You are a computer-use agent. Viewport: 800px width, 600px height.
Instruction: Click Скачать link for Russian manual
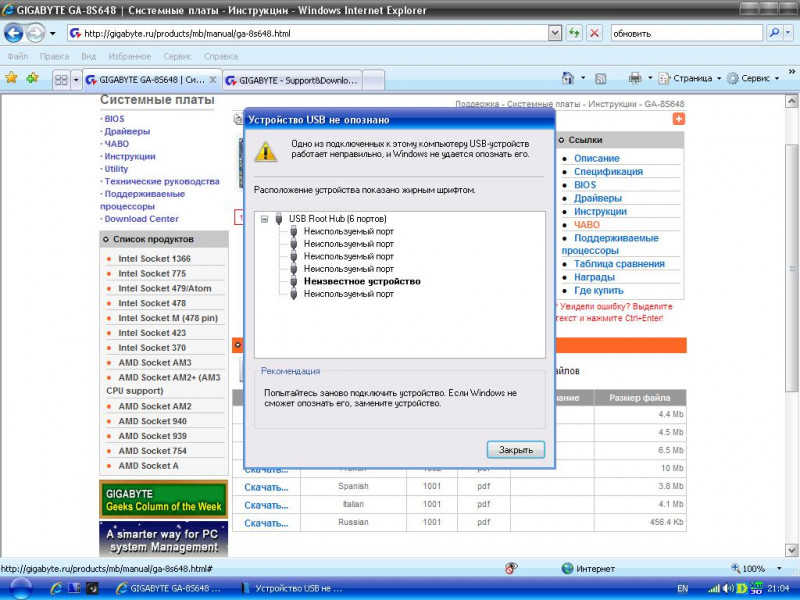click(x=266, y=523)
